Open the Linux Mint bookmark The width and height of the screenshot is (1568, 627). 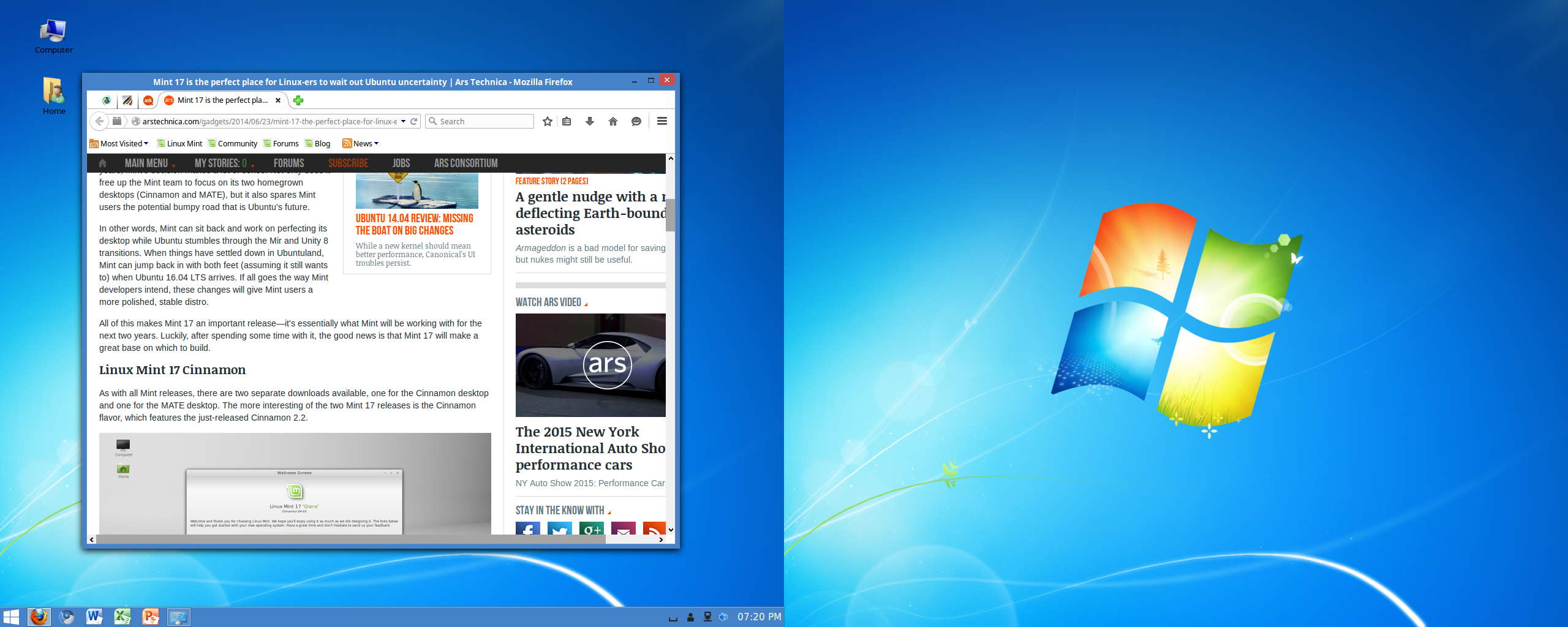click(179, 143)
